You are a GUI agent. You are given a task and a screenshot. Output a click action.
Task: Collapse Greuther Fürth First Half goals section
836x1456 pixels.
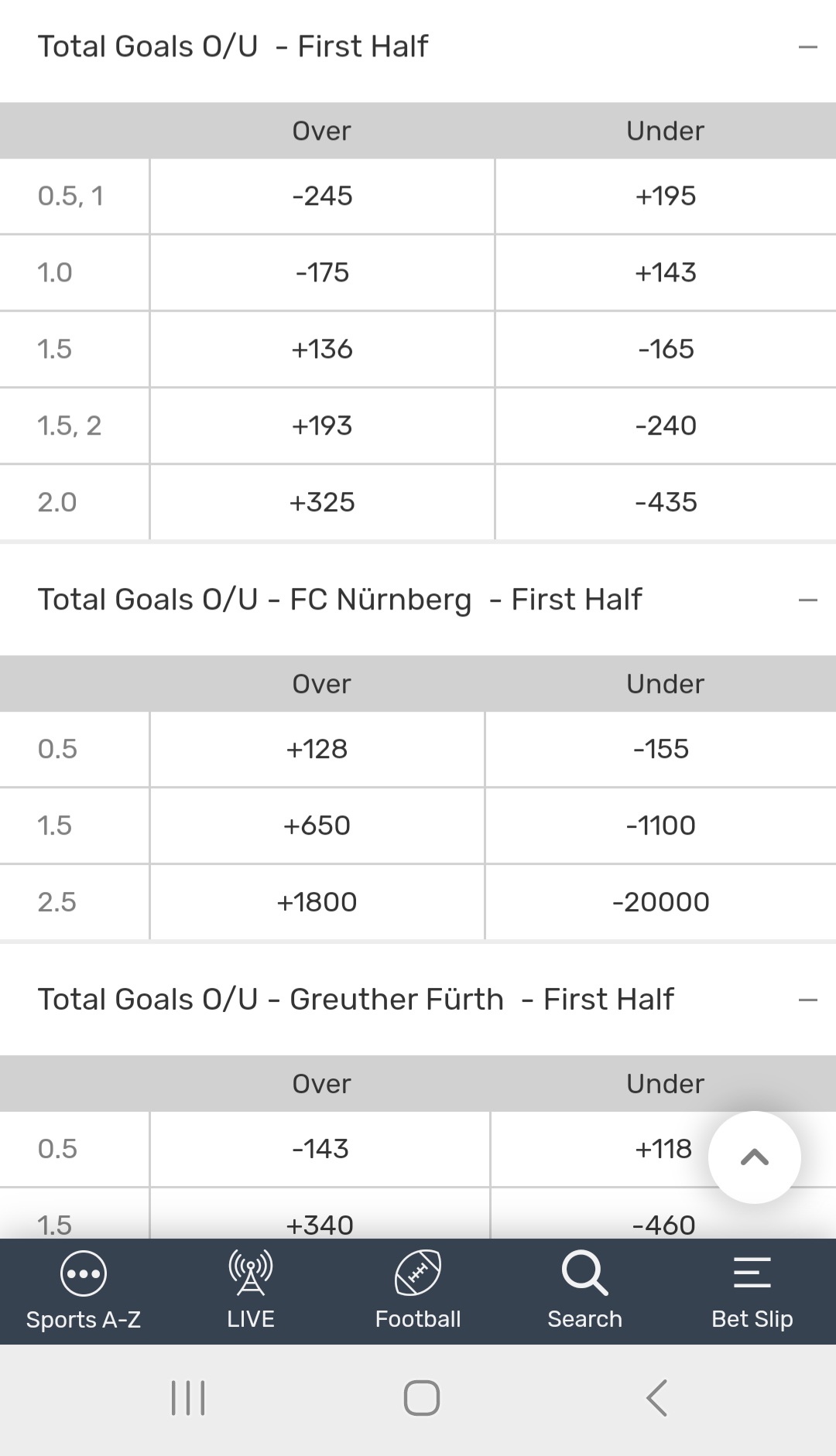coord(807,1000)
